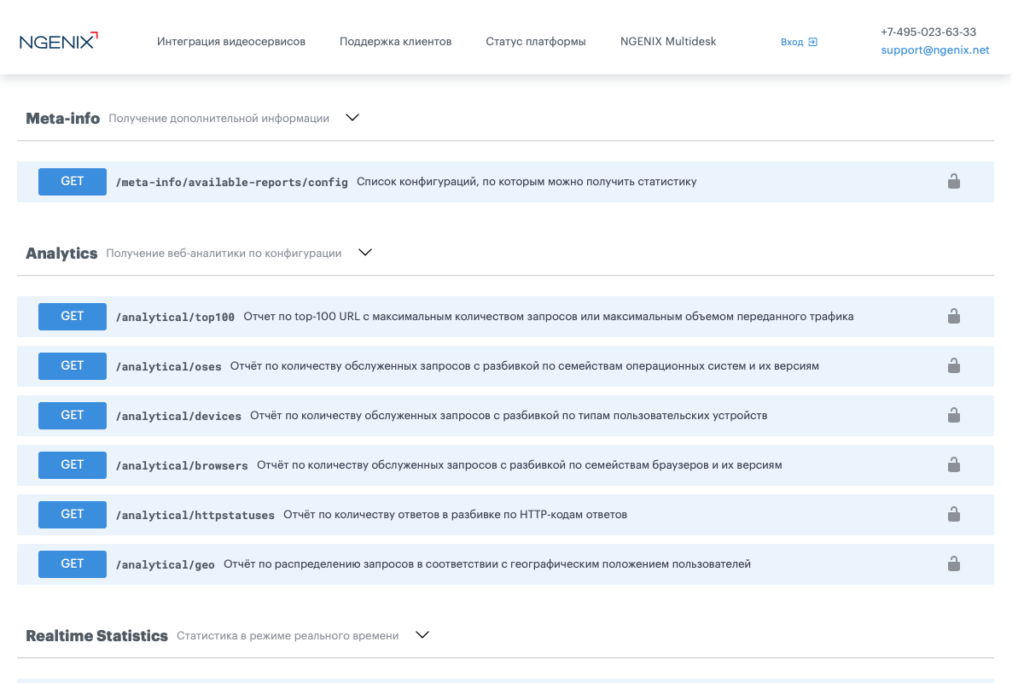Click the /analytical/oses path text
Screen dimensions: 1024x683
[x=168, y=366]
